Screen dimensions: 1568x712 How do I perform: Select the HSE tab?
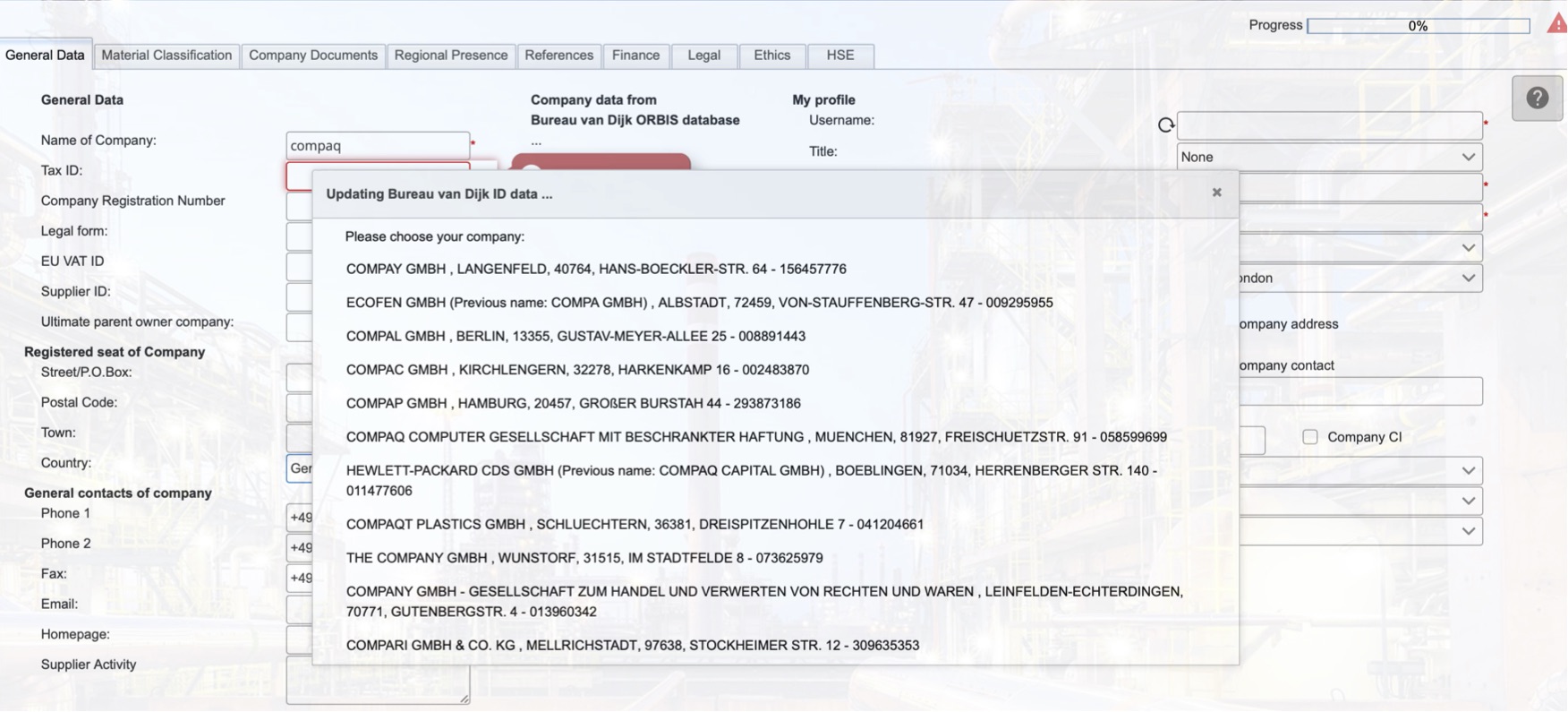[x=839, y=56]
